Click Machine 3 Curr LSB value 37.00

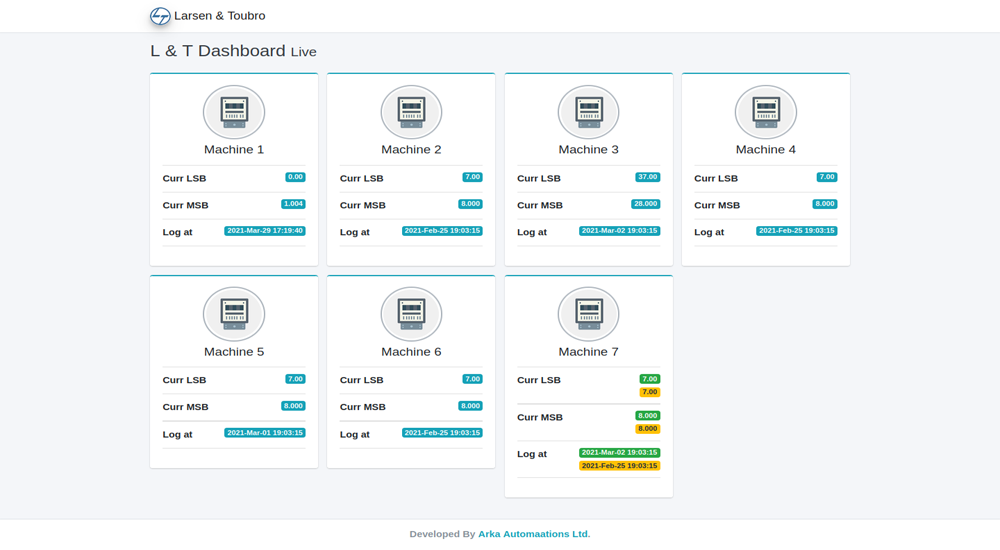point(647,177)
